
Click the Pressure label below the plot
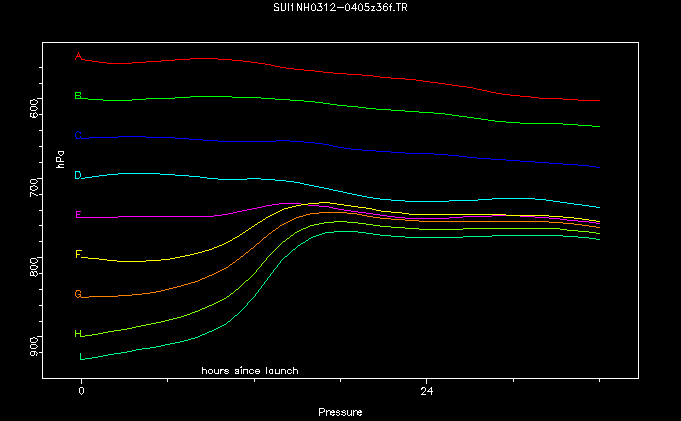point(340,412)
